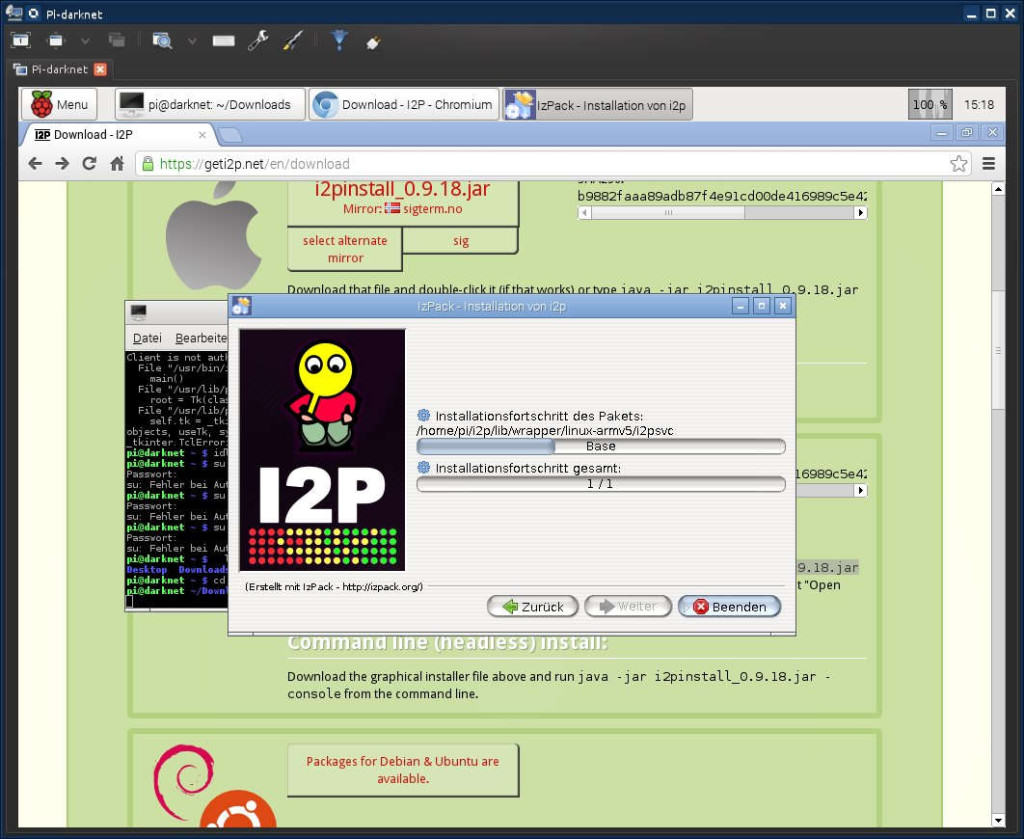Screen dimensions: 1024x839
Task: Click the green HTTPS padlock icon
Action: [148, 164]
